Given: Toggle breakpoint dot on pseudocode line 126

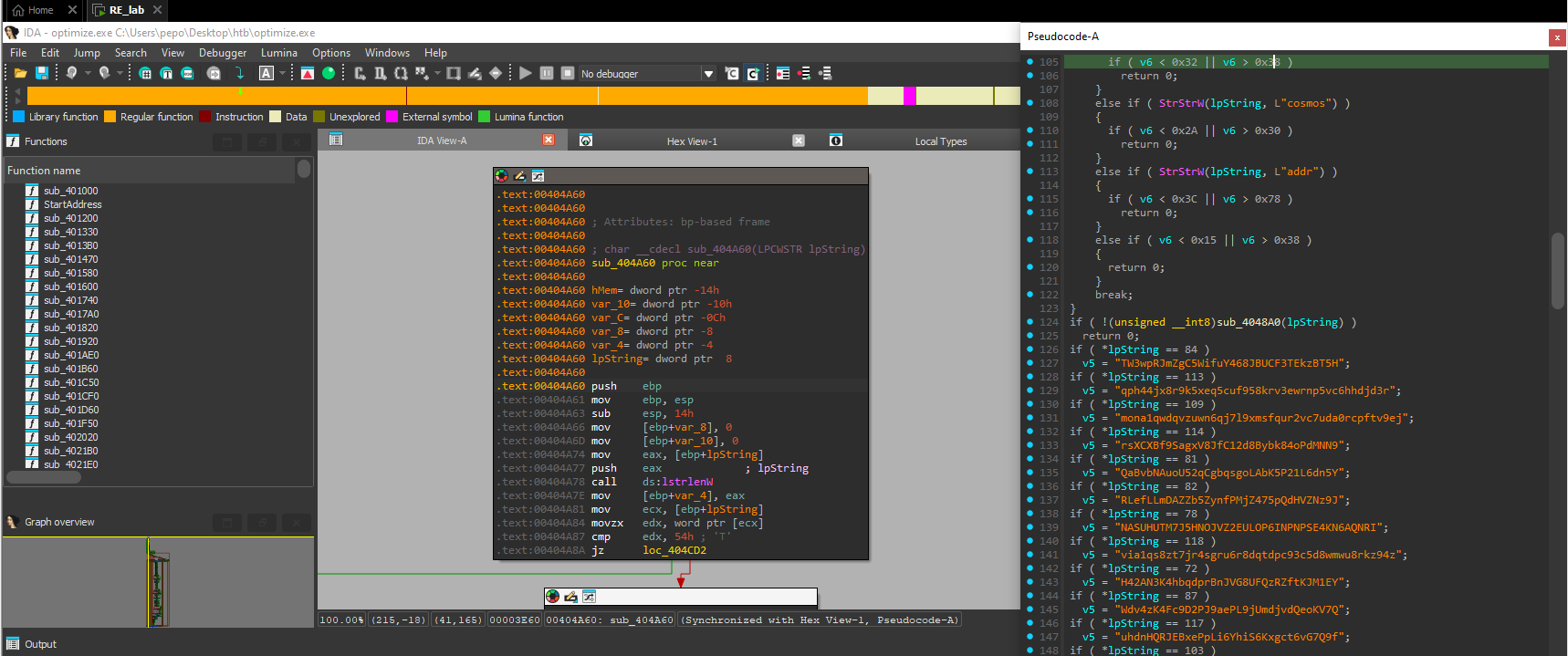Looking at the screenshot, I should click(x=1030, y=349).
